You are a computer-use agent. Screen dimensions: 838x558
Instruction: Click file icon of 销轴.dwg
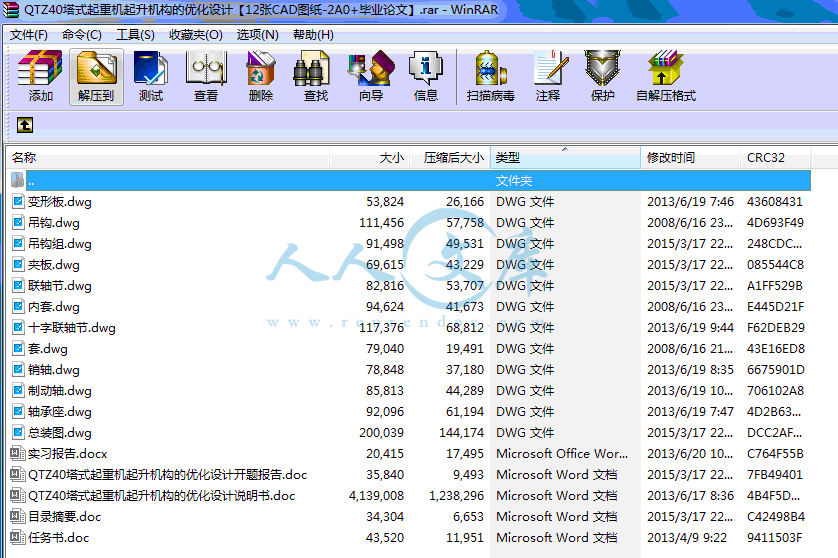pos(18,369)
